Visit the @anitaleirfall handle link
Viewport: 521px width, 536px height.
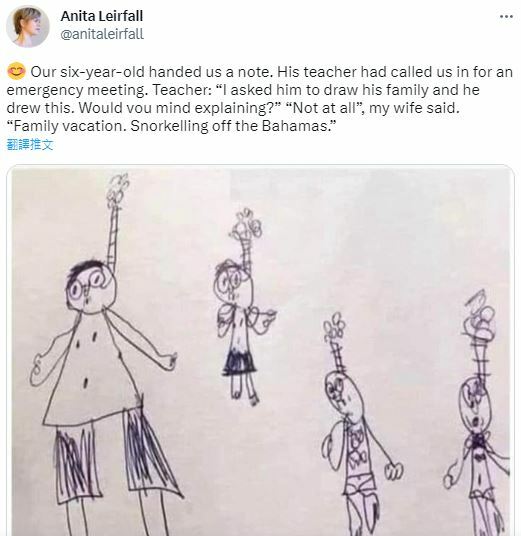click(102, 35)
